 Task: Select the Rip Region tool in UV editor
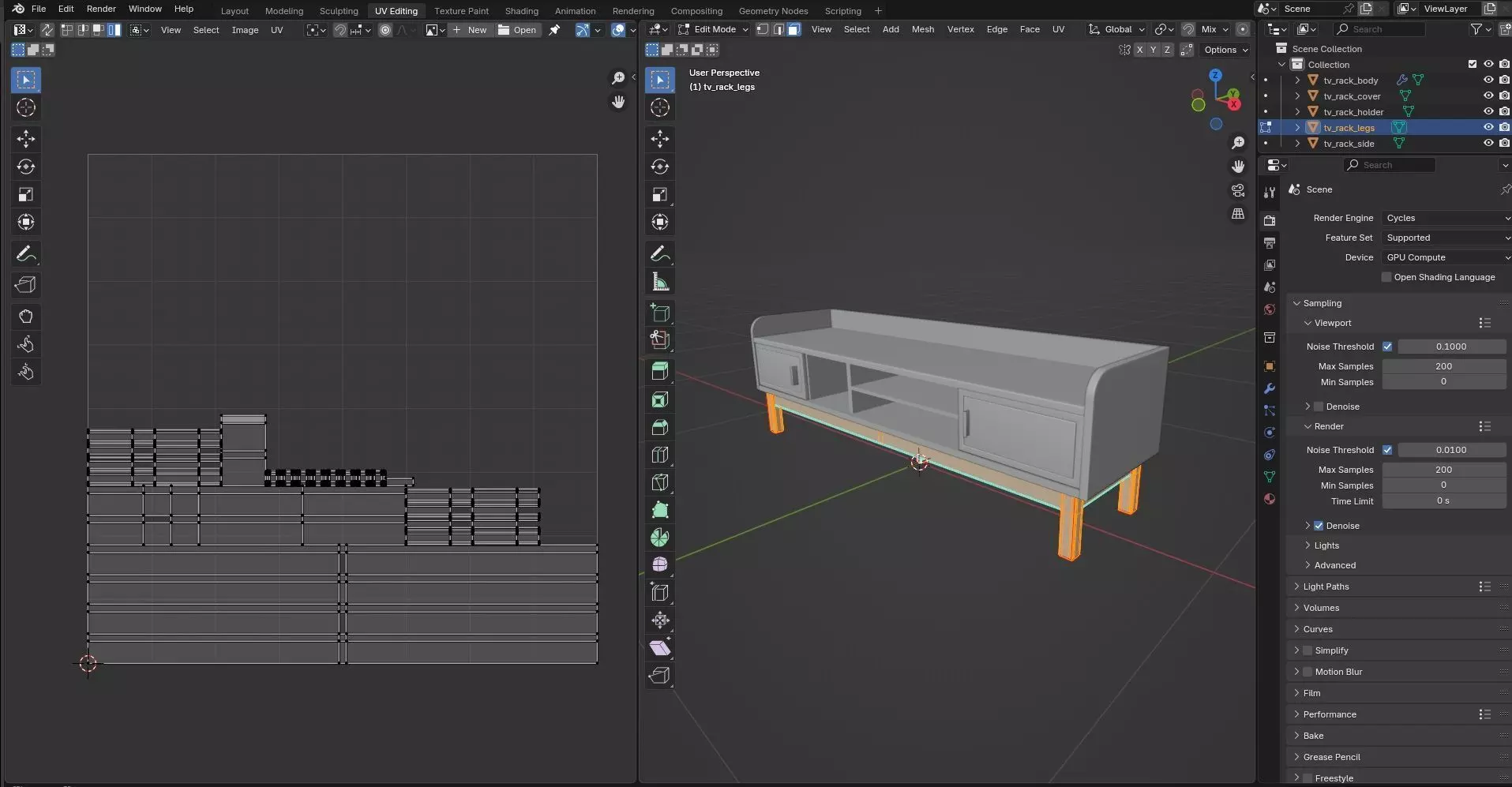(26, 284)
